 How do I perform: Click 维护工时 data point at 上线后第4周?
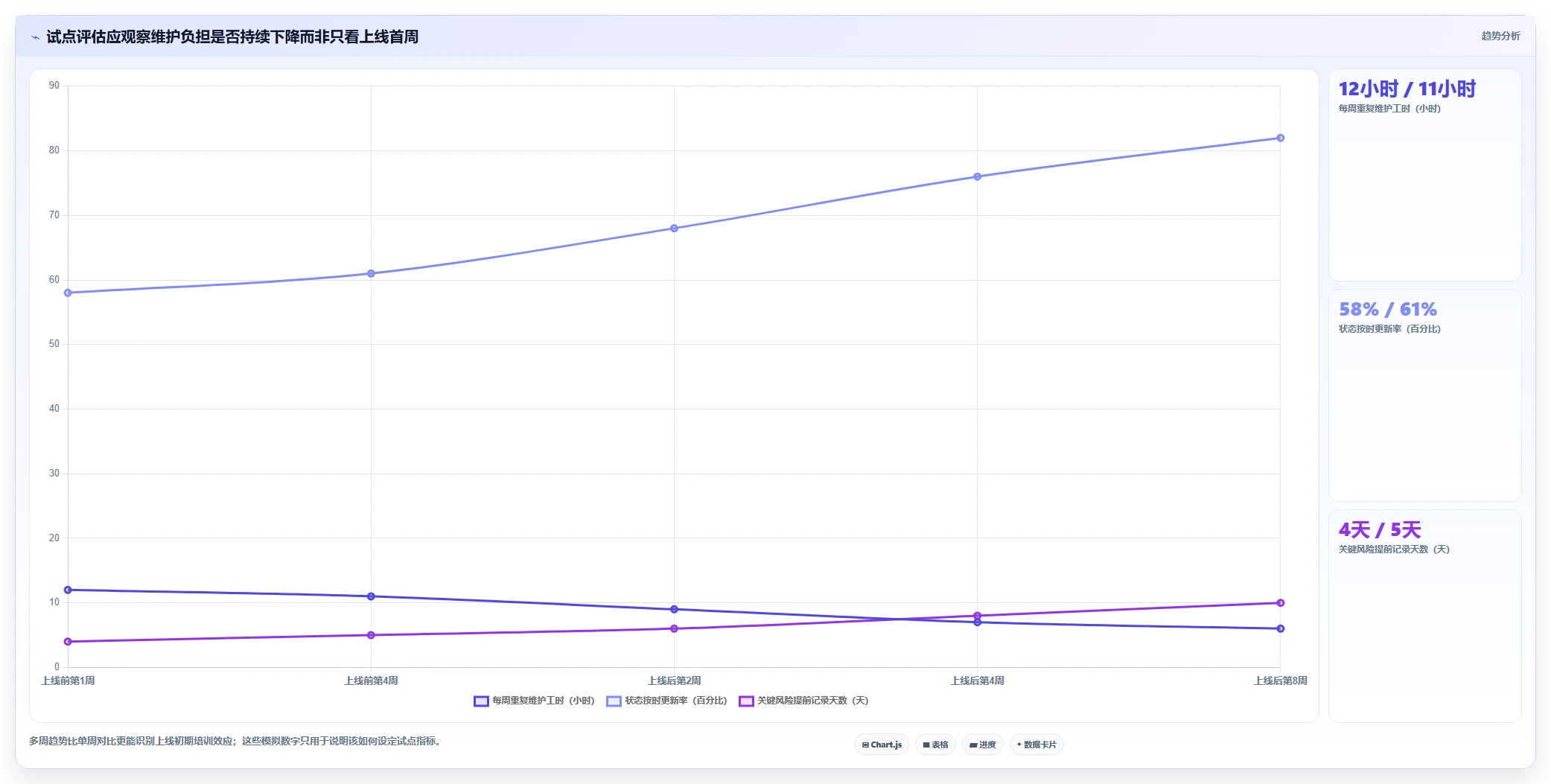pos(977,622)
